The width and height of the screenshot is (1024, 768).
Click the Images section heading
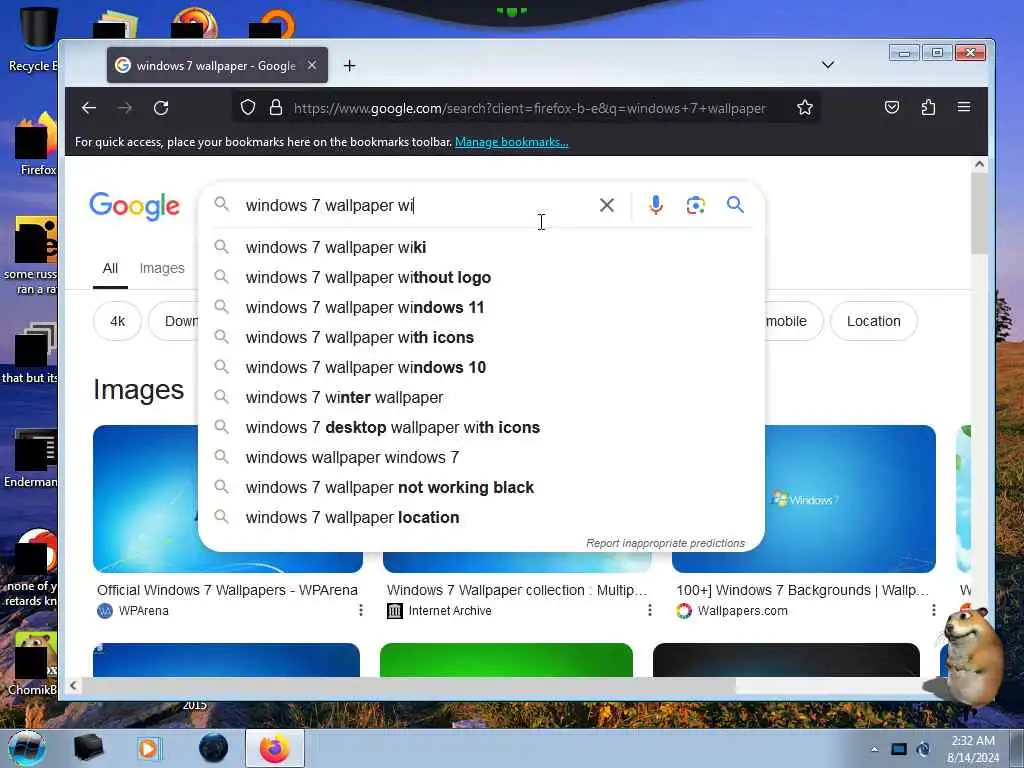tap(138, 390)
